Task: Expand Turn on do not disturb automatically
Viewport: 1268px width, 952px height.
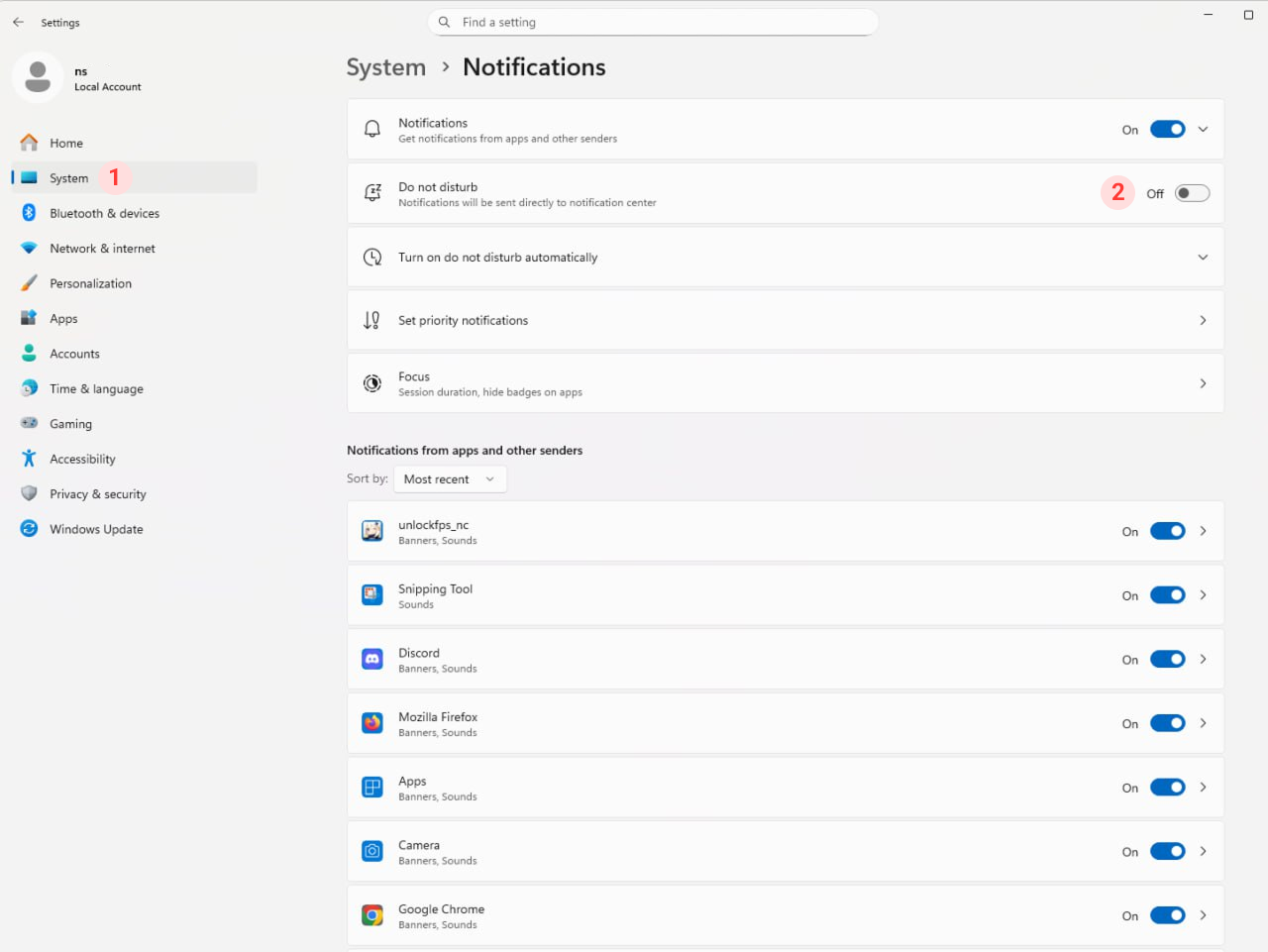Action: [1203, 258]
